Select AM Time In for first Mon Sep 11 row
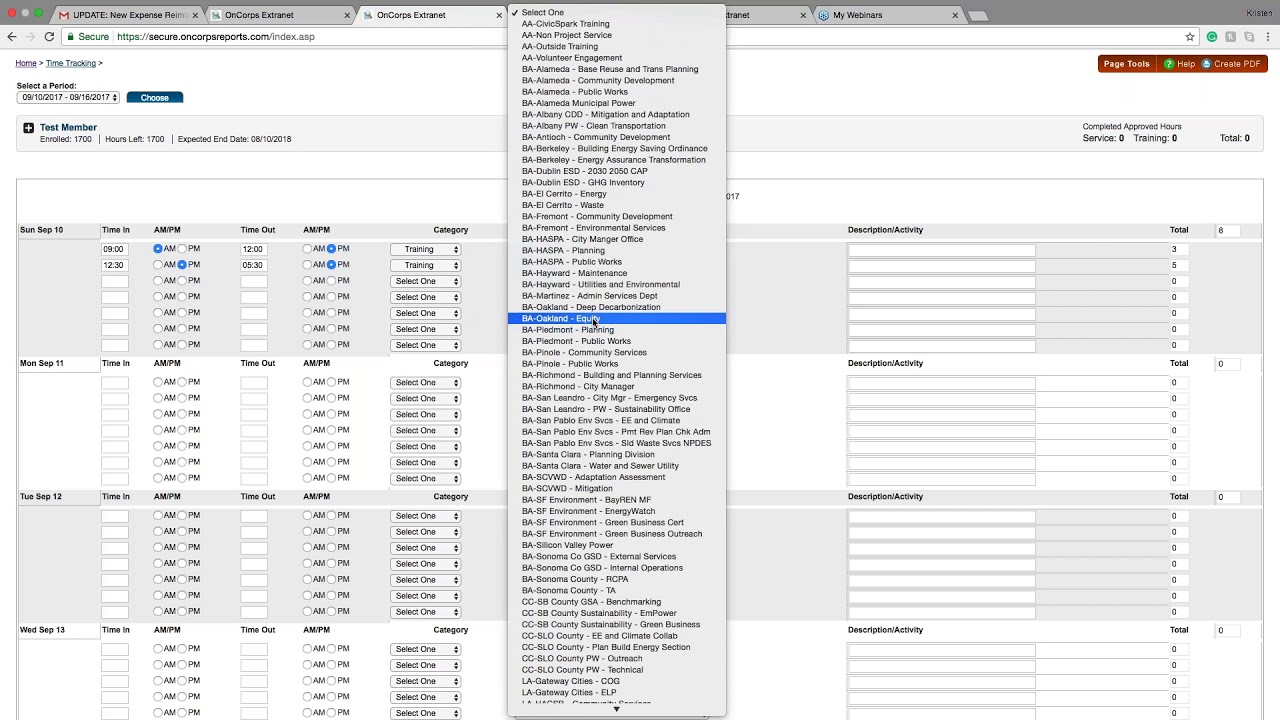The width and height of the screenshot is (1280, 720). tap(158, 382)
